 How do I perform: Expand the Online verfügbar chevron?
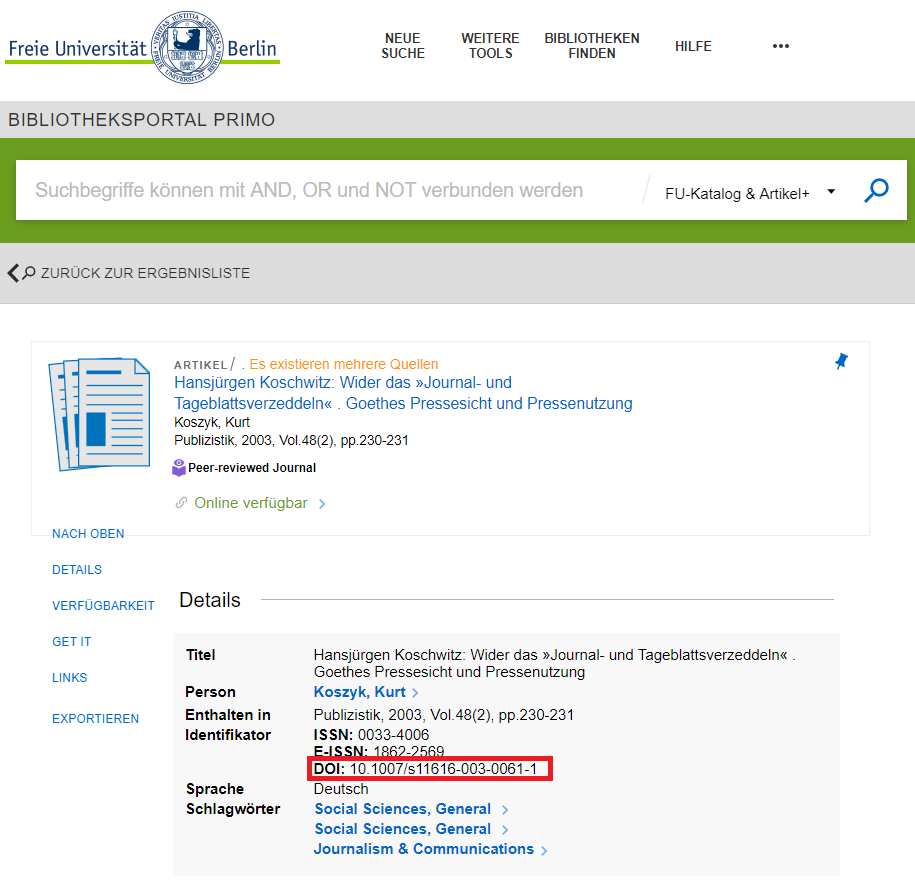point(322,504)
